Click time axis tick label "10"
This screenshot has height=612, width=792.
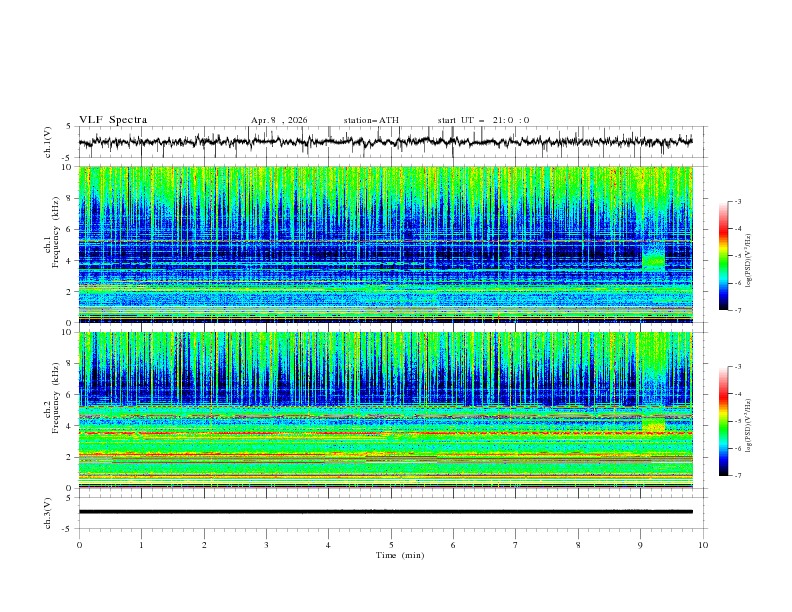tap(703, 545)
